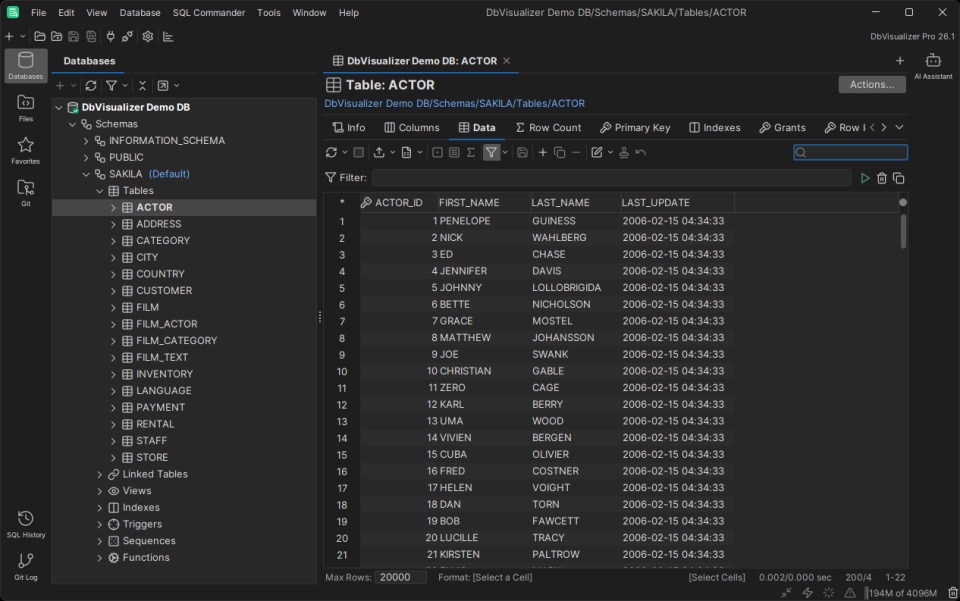Click the form view icon in grid toolbar
Viewport: 960px width, 601px height.
click(x=437, y=152)
